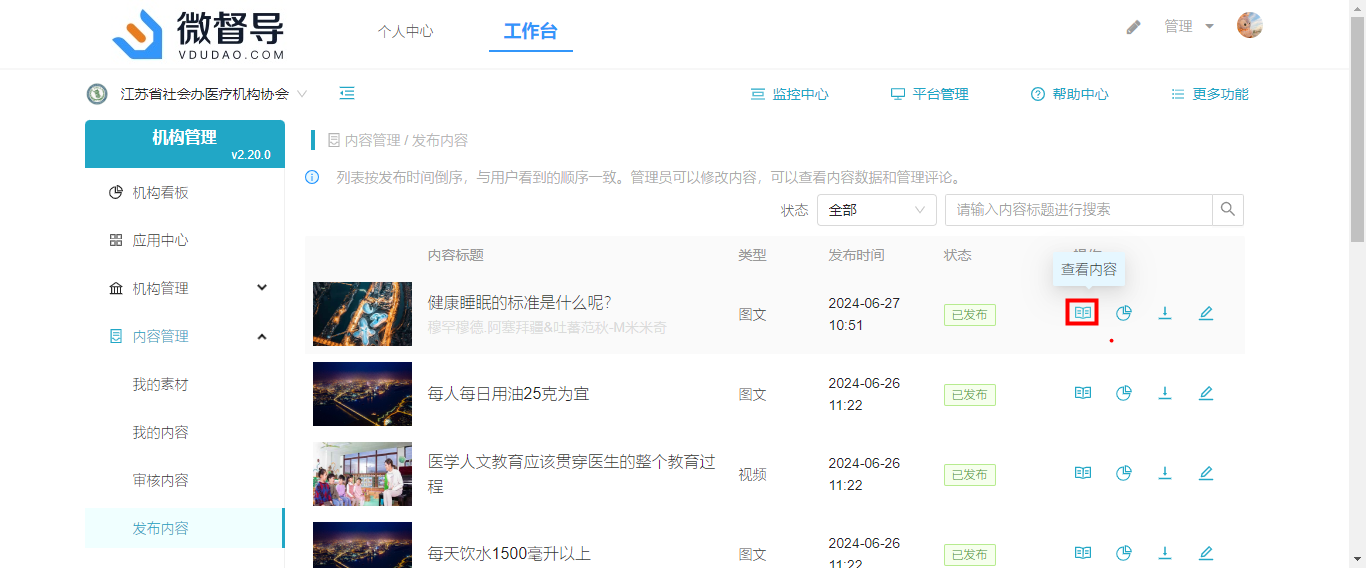Collapse sidebar using the menu fold icon
The width and height of the screenshot is (1366, 568).
[x=347, y=94]
